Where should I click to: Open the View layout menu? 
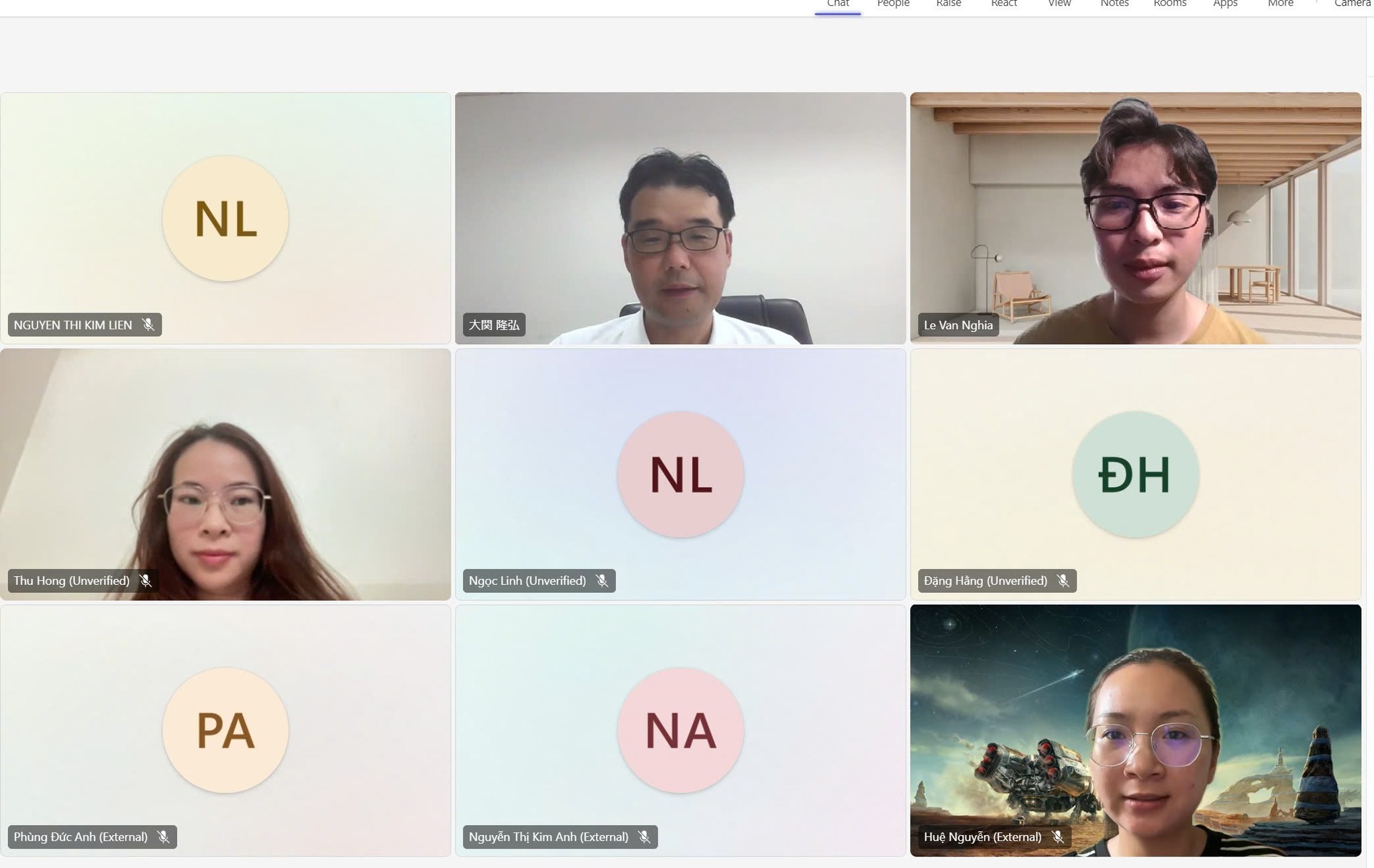(x=1059, y=4)
